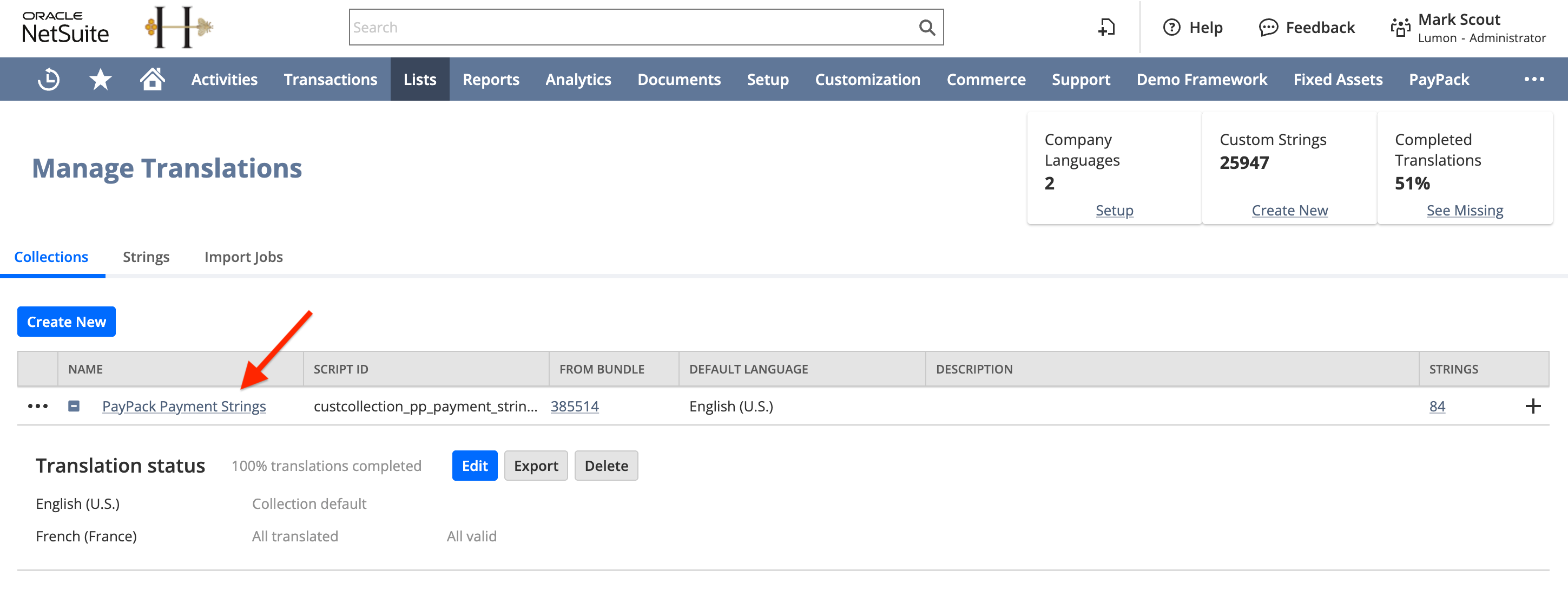
Task: Open shortcuts with the star icon
Action: click(101, 78)
